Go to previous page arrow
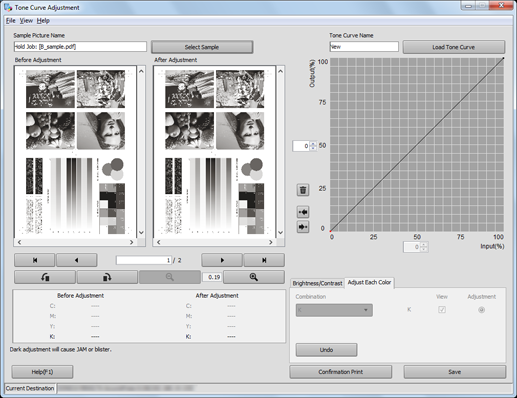This screenshot has height=398, width=517. (77, 260)
